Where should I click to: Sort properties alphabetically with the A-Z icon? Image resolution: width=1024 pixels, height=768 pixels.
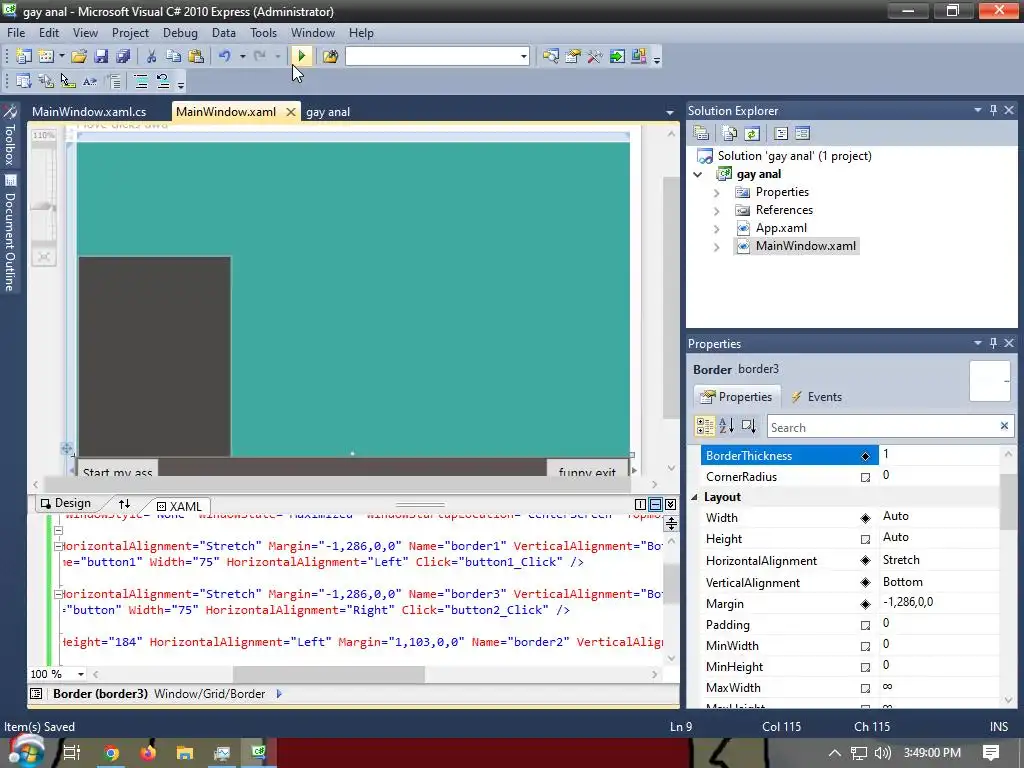click(727, 426)
